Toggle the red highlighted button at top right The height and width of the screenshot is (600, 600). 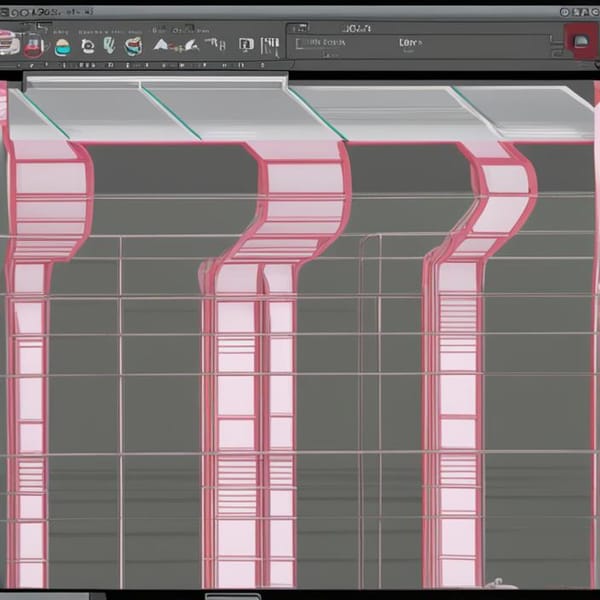point(580,43)
